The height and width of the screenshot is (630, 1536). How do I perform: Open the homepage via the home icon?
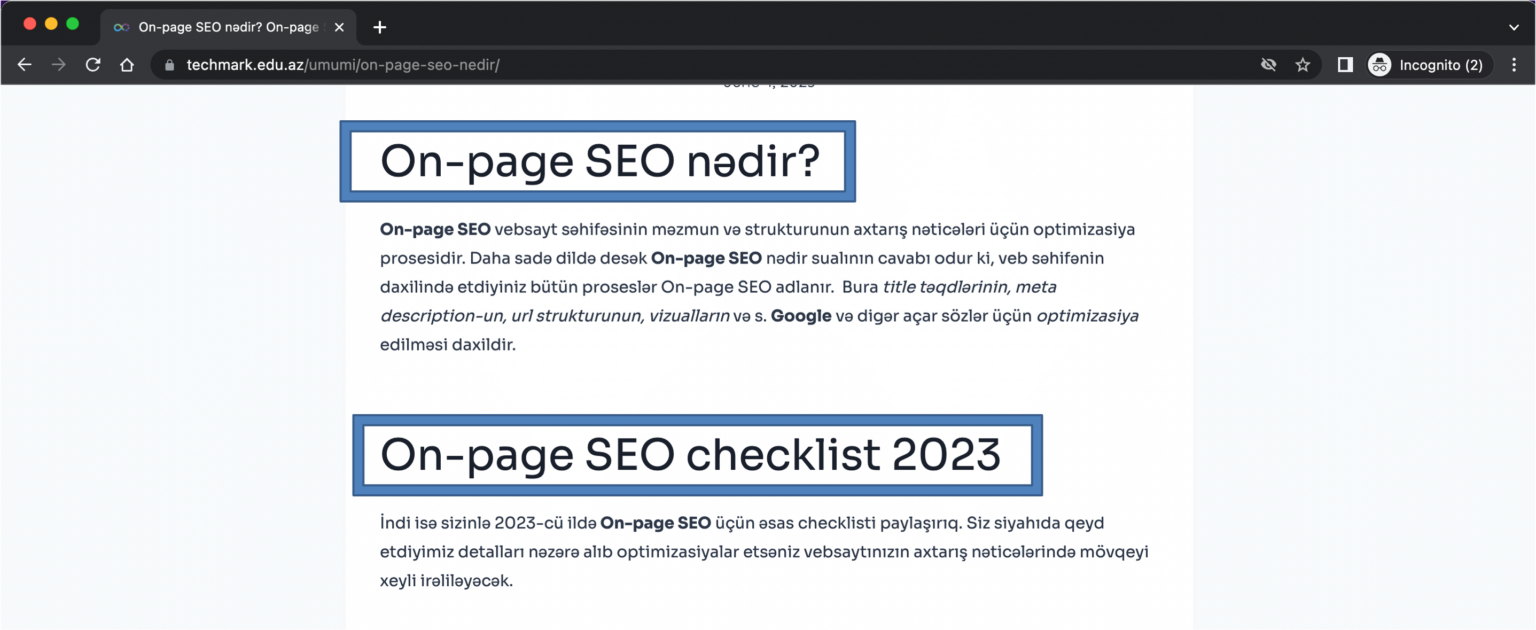[126, 64]
